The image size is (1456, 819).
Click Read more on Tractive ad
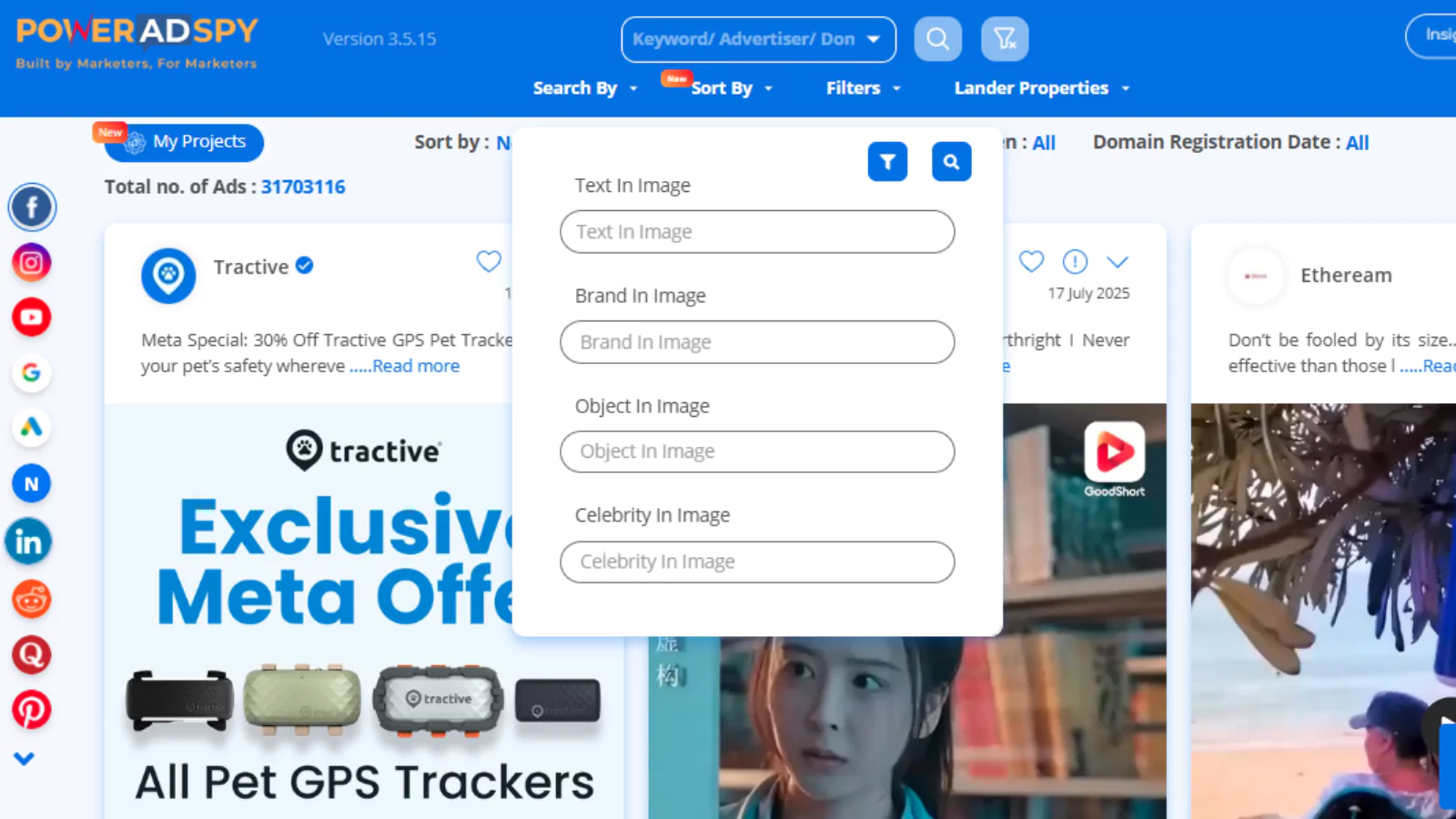pyautogui.click(x=416, y=366)
